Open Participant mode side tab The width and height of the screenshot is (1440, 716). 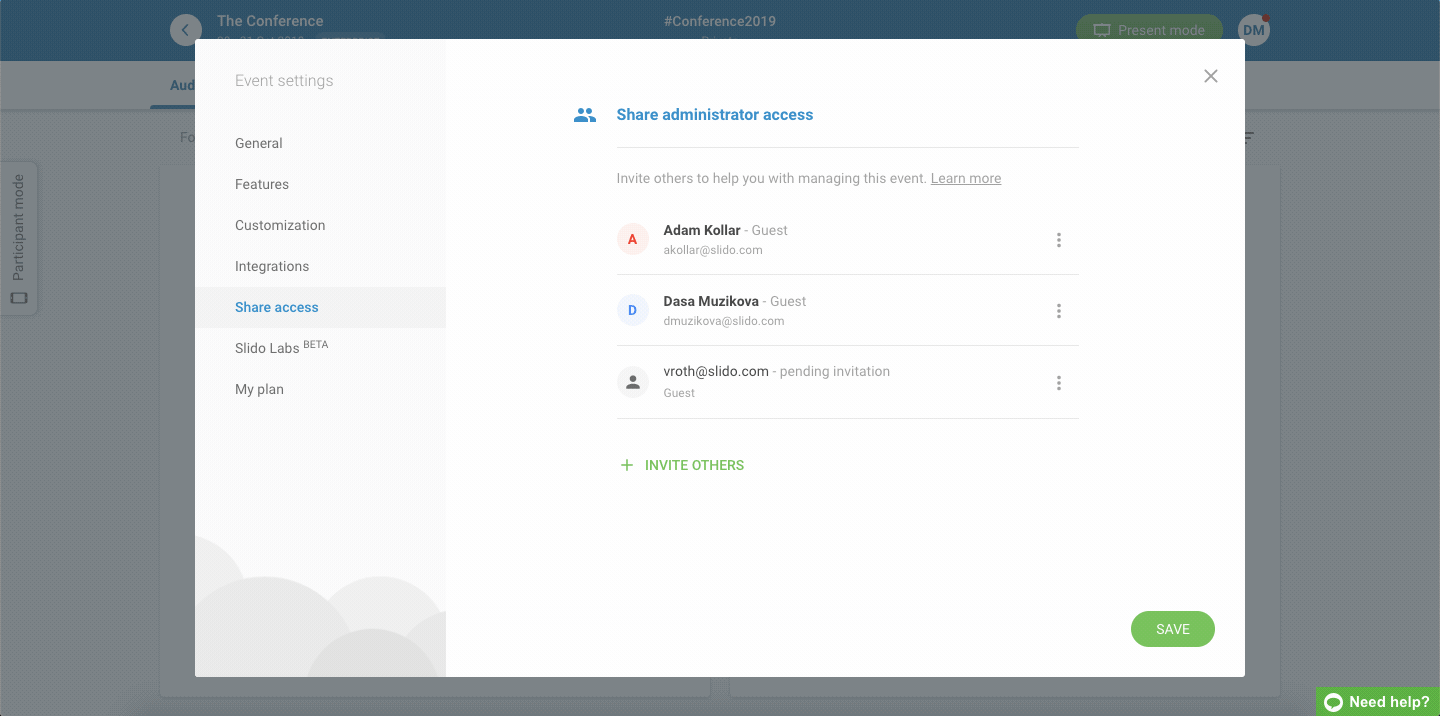click(x=19, y=239)
